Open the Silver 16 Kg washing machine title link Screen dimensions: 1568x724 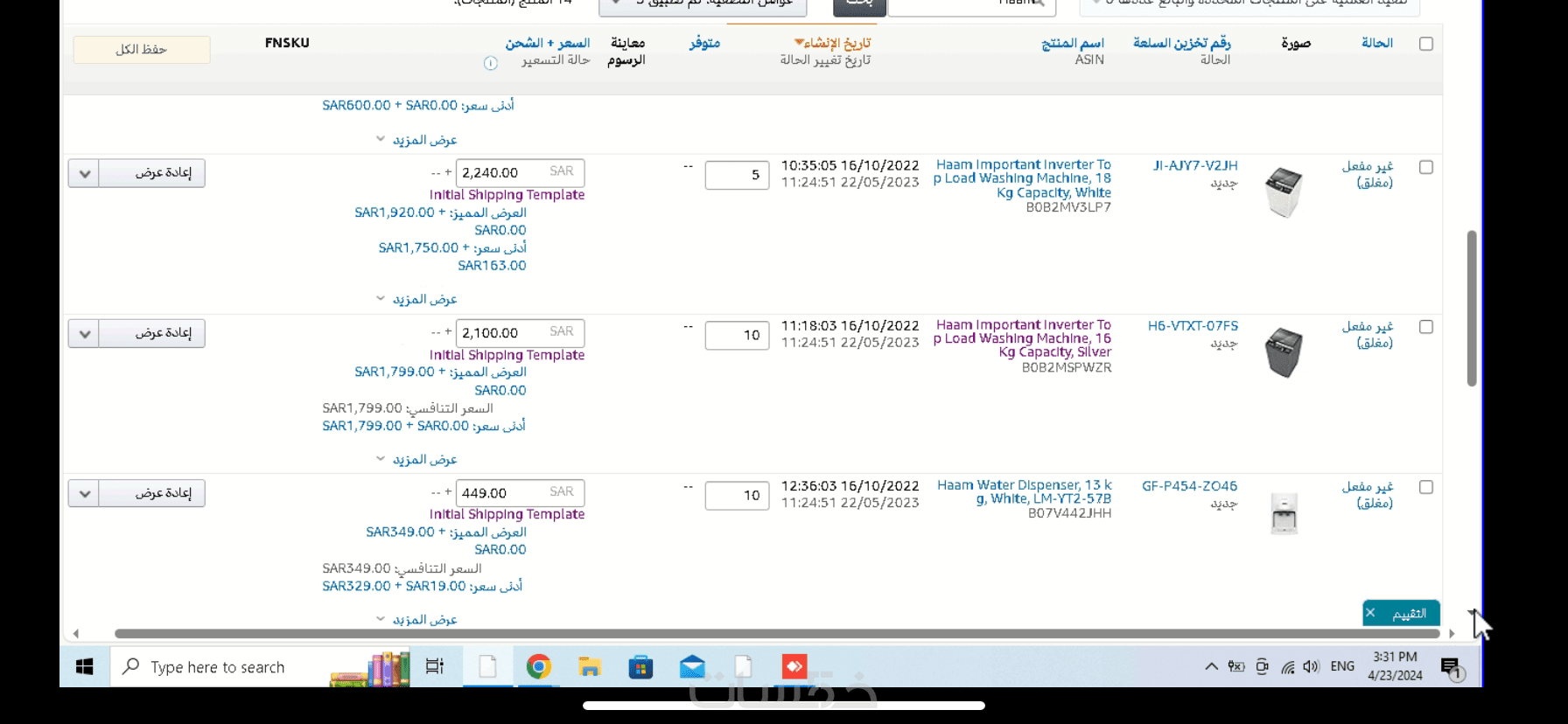point(1022,338)
